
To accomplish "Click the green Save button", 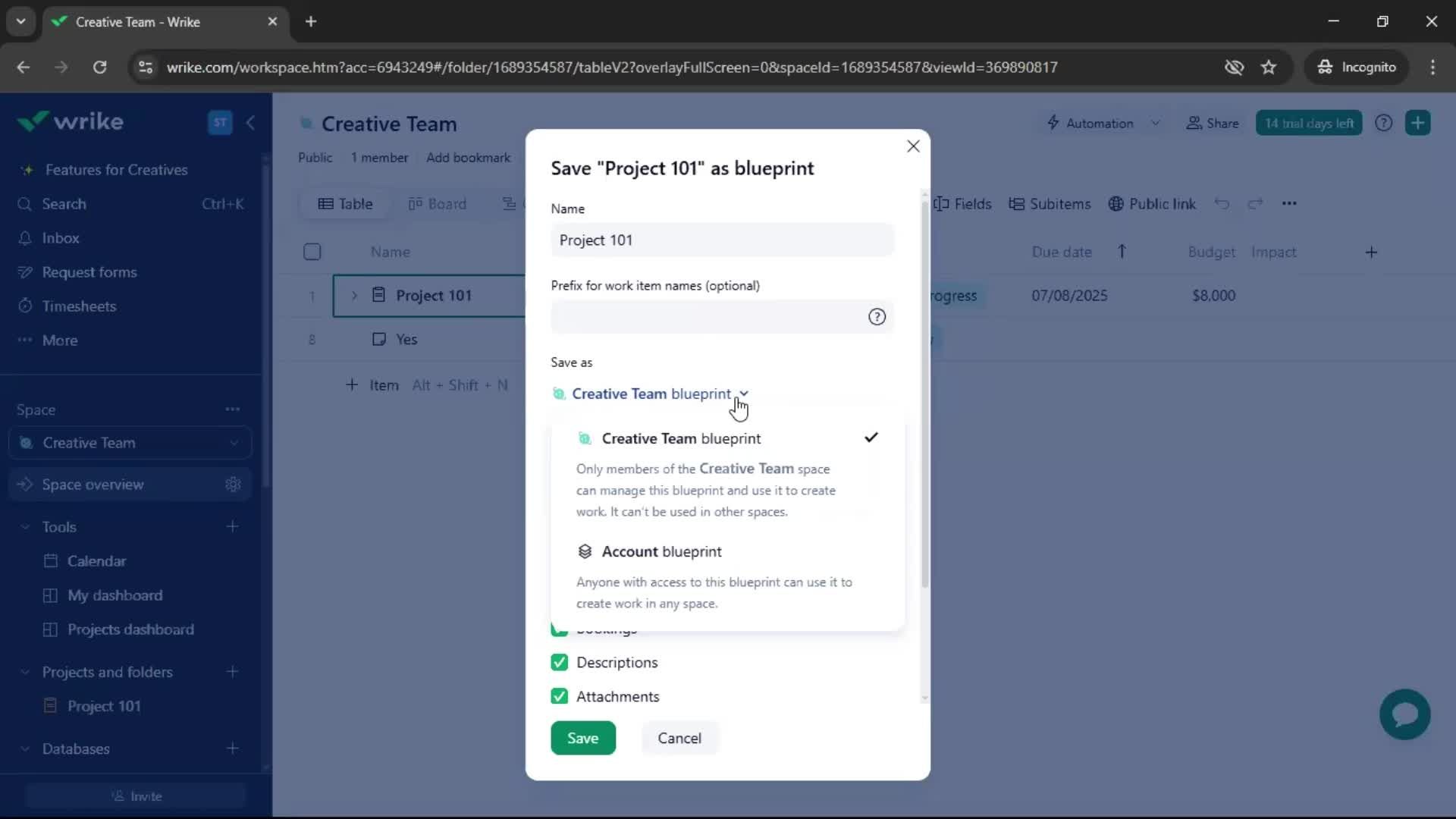I will pos(582,738).
